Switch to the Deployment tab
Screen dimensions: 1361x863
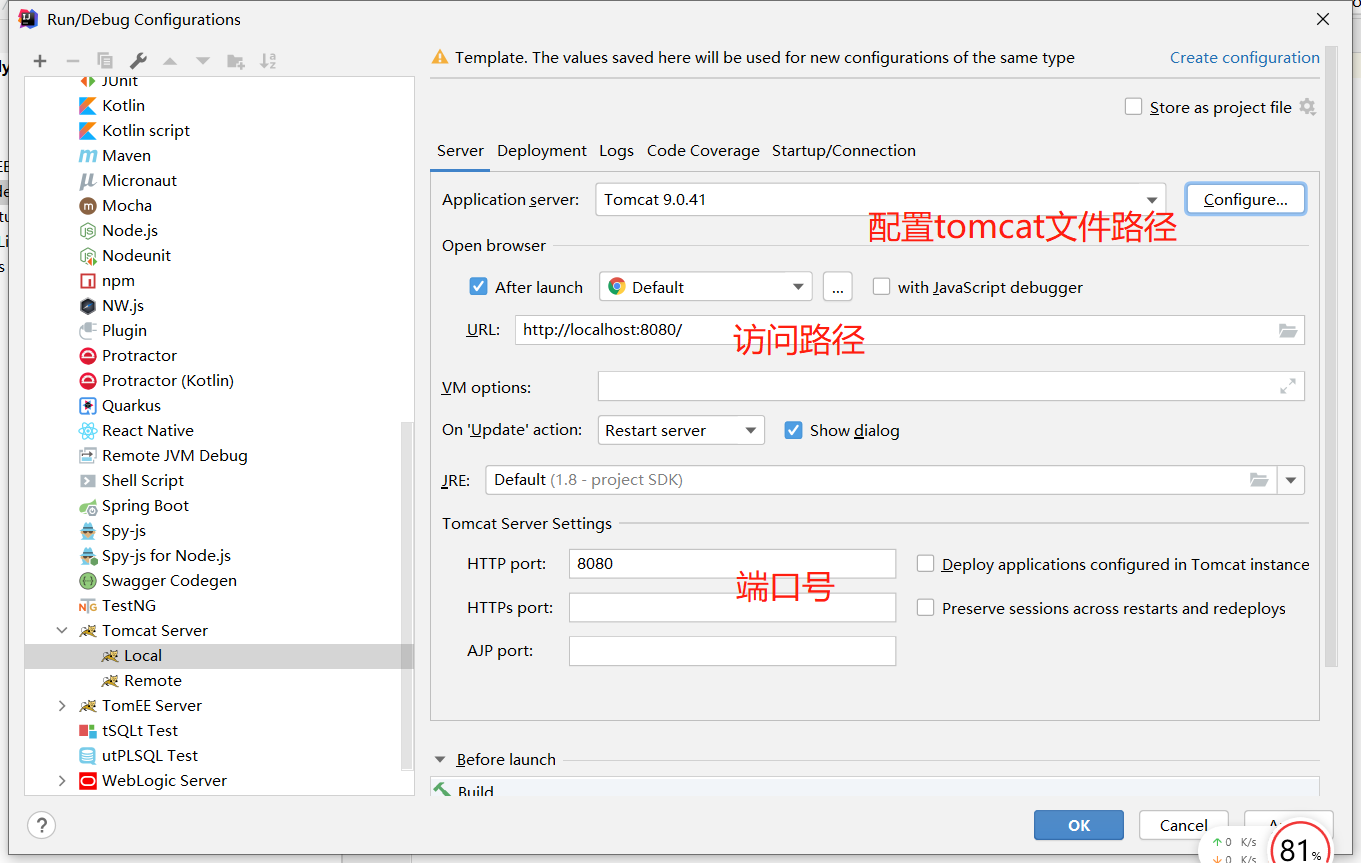click(541, 150)
